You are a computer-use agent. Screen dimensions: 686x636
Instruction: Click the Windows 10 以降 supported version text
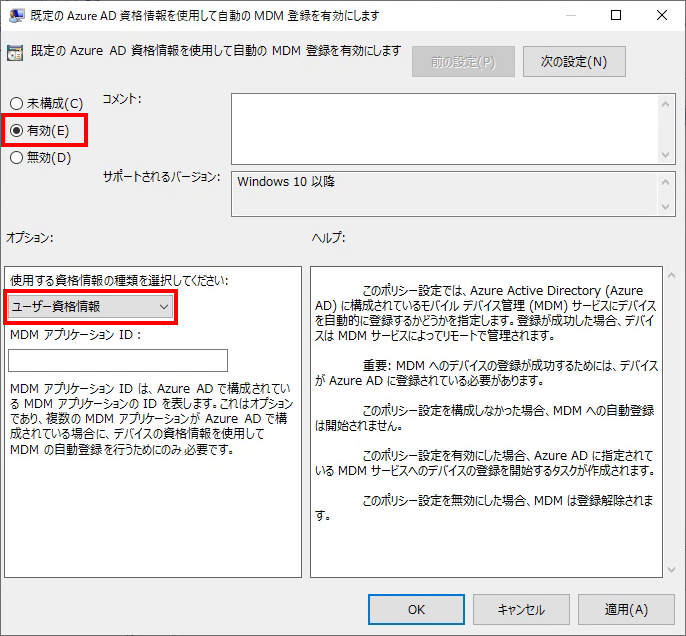pyautogui.click(x=286, y=182)
